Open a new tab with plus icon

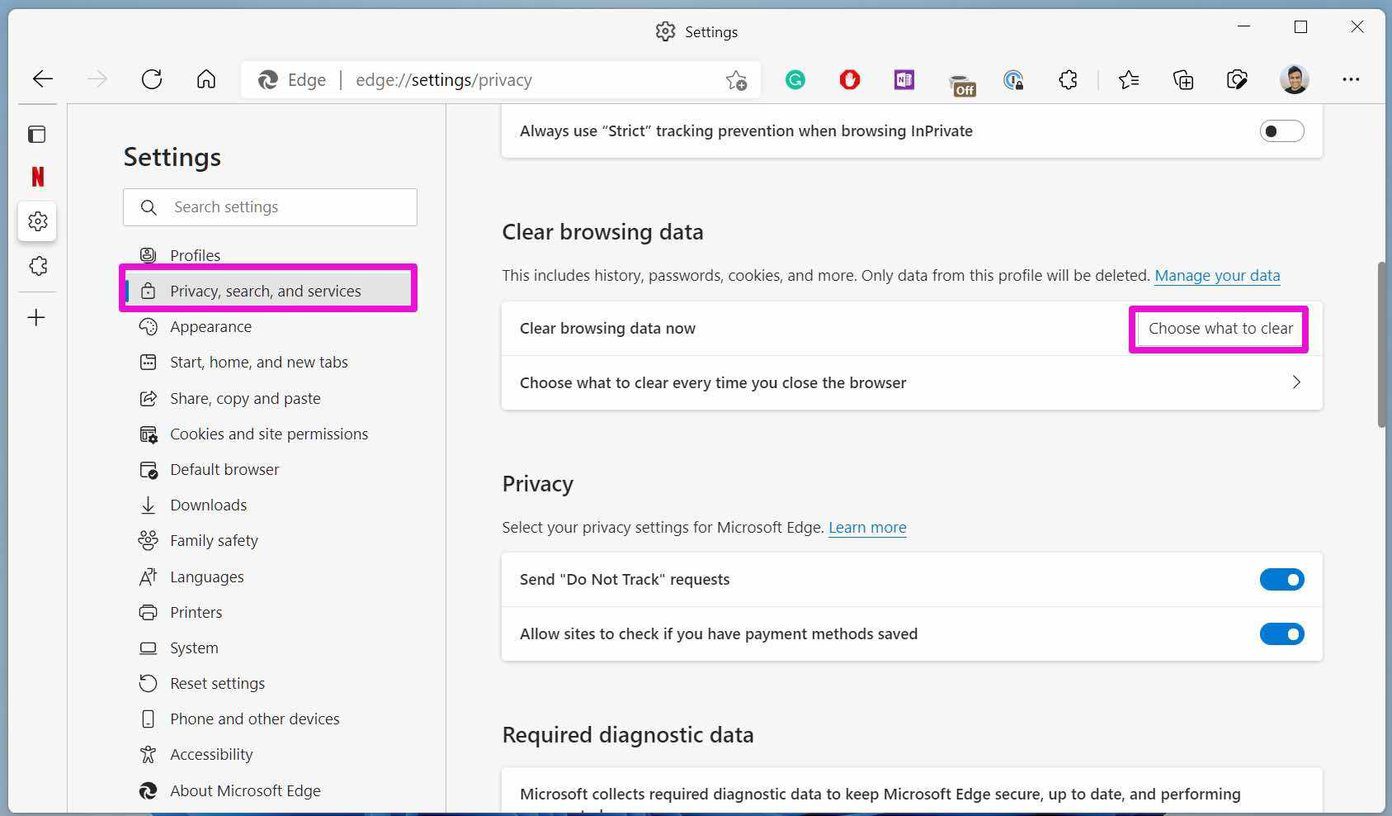coord(37,318)
